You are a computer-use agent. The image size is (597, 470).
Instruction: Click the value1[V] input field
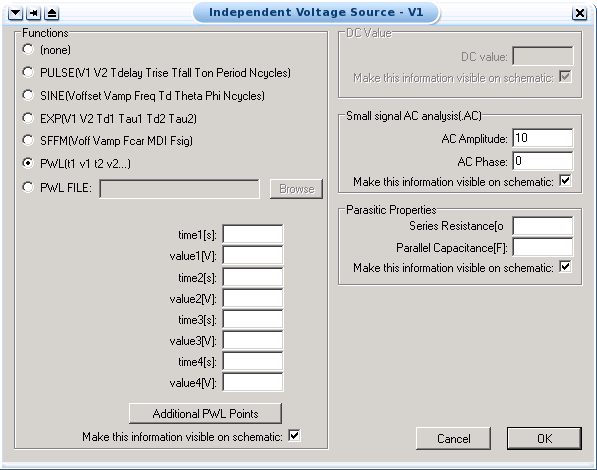click(x=253, y=255)
